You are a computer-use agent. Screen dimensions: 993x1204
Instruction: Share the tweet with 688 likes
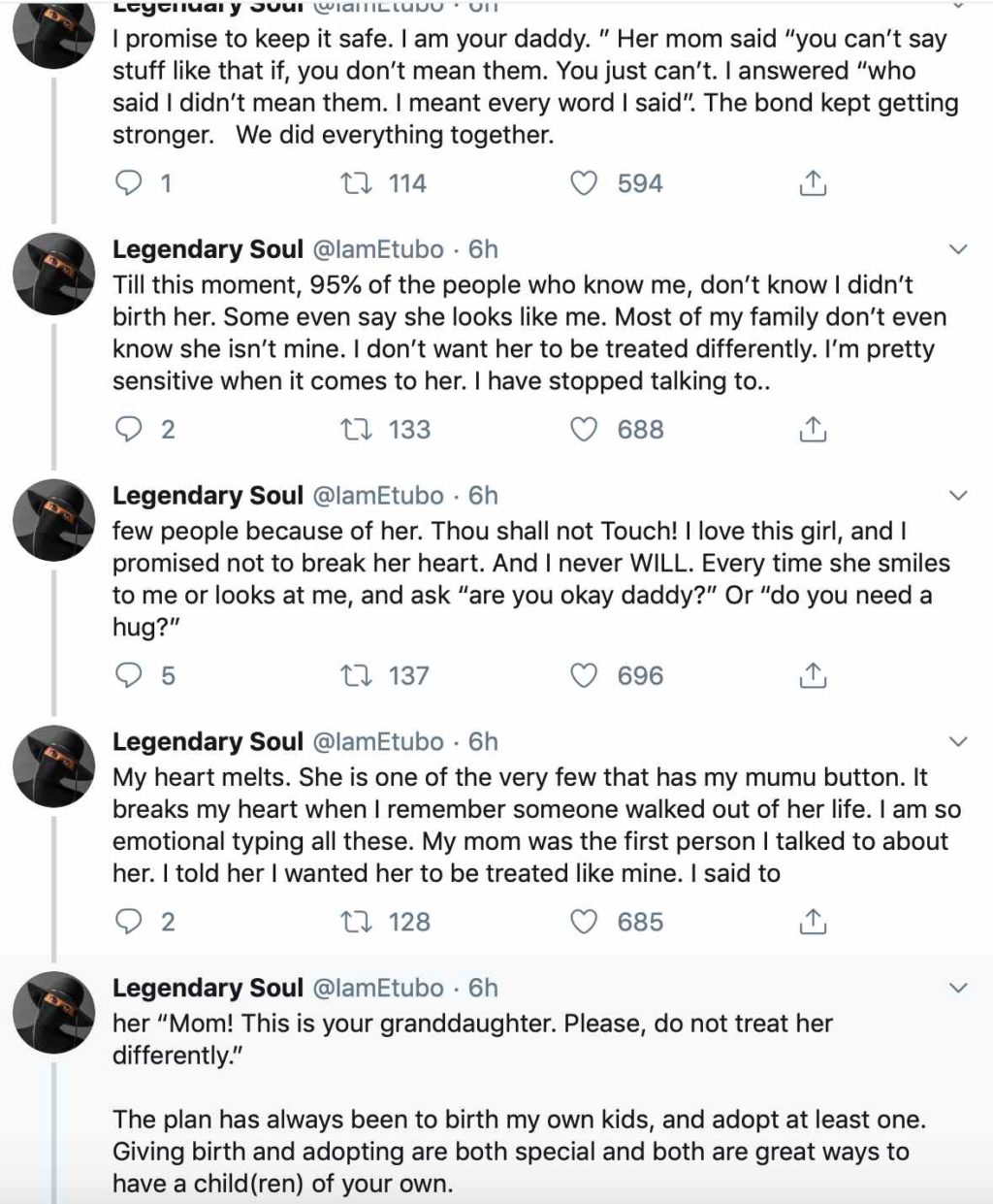pos(812,429)
